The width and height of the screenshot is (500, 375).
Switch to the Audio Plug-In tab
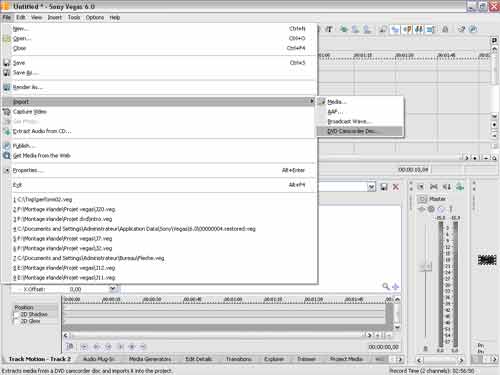pyautogui.click(x=98, y=359)
